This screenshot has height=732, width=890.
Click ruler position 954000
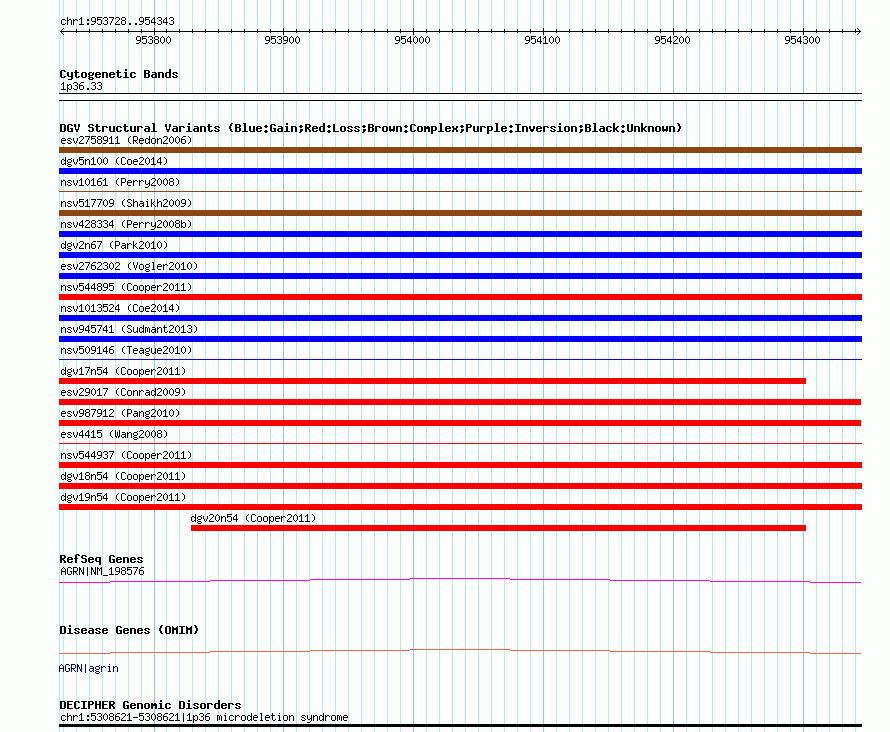(413, 40)
